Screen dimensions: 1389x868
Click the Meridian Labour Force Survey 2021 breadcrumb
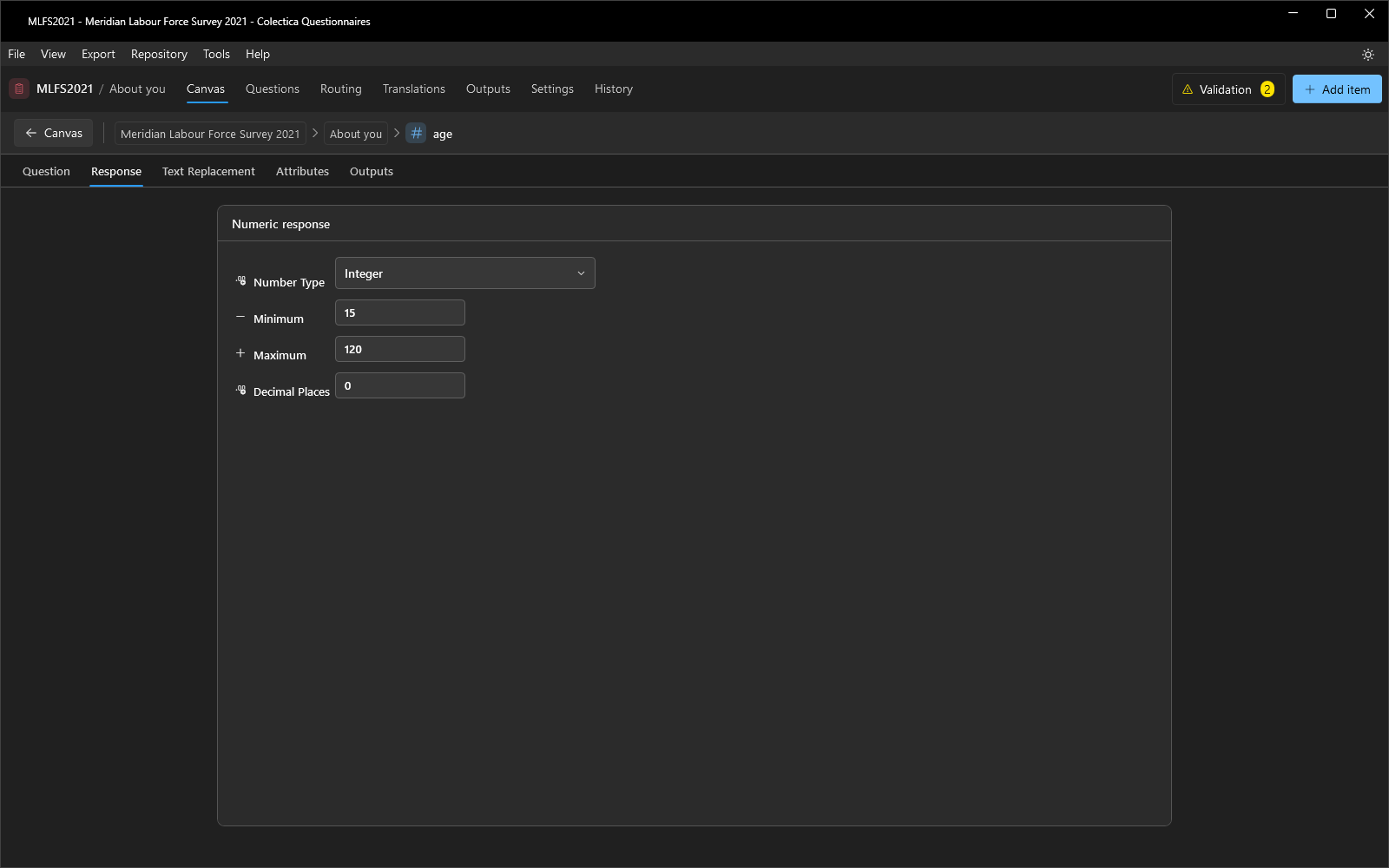(x=210, y=134)
